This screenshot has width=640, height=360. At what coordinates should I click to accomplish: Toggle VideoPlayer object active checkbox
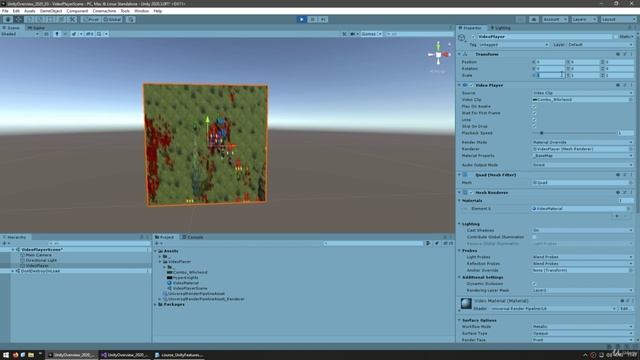[x=473, y=37]
